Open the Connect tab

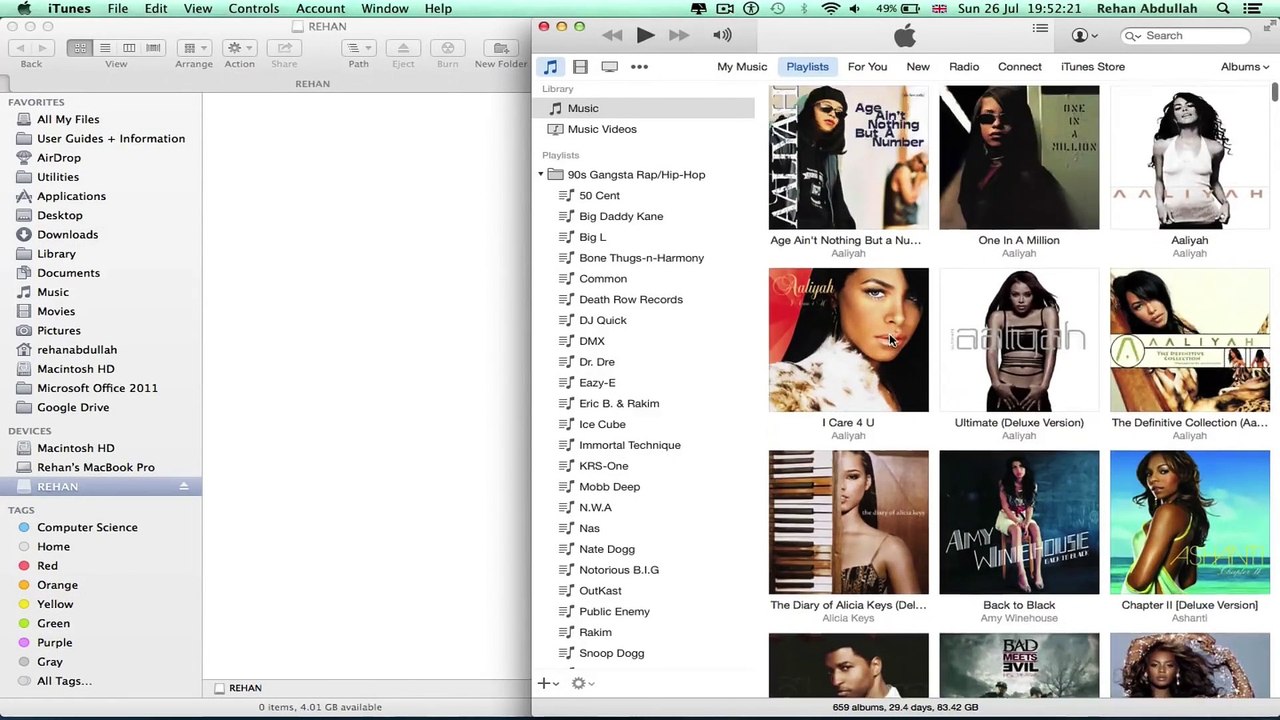tap(1020, 67)
